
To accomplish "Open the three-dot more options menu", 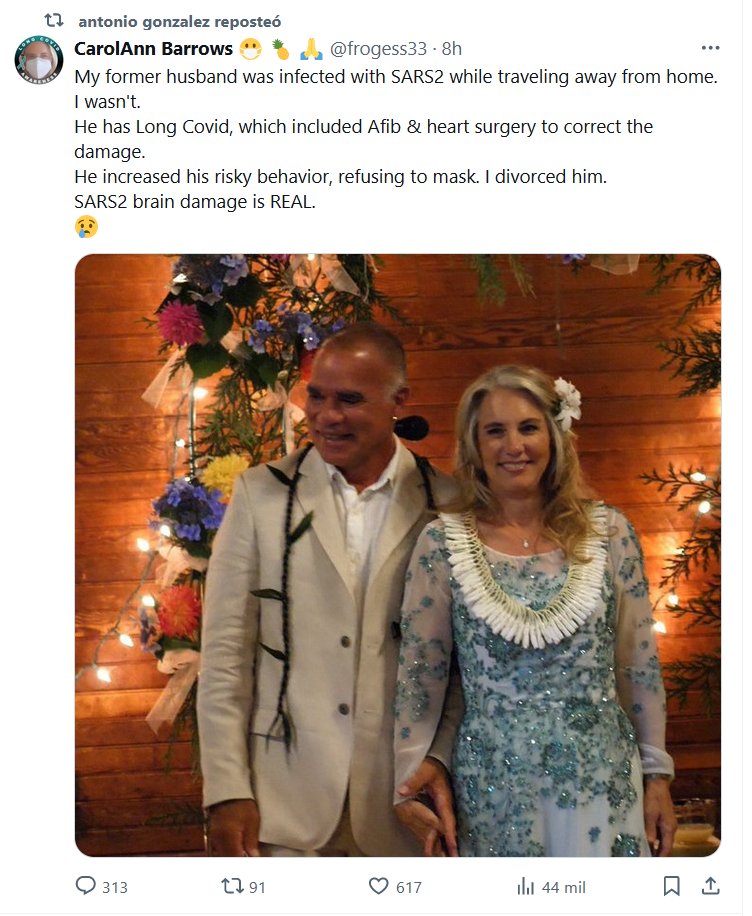I will coord(710,48).
